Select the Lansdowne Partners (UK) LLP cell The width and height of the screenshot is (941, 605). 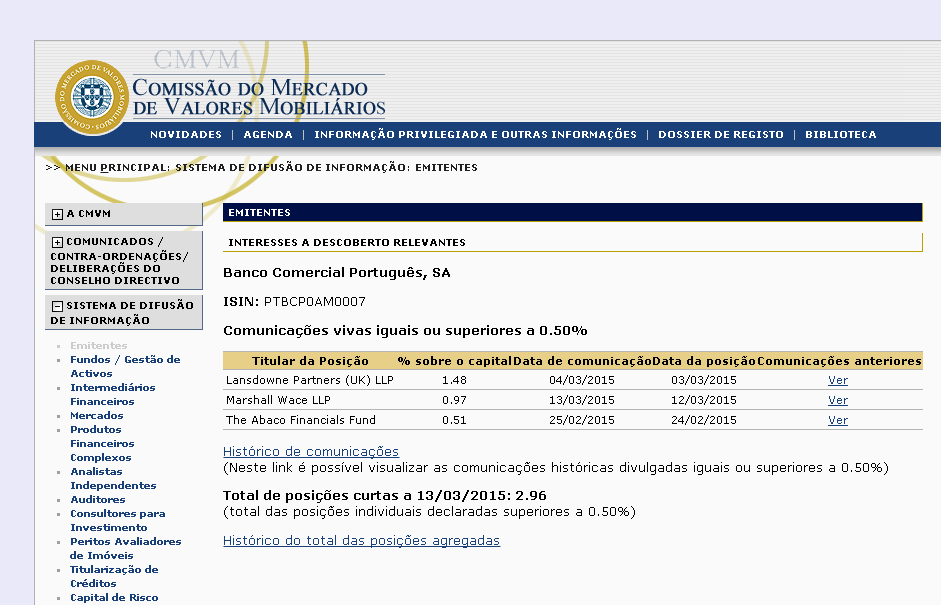click(310, 380)
